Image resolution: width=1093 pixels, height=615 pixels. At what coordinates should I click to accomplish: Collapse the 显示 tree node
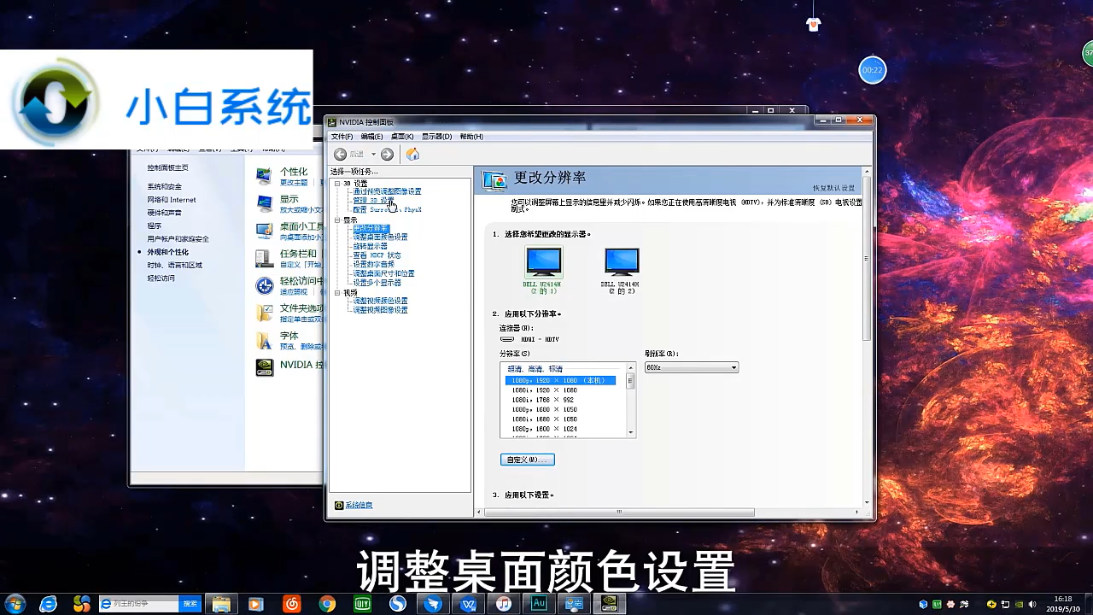pyautogui.click(x=337, y=220)
